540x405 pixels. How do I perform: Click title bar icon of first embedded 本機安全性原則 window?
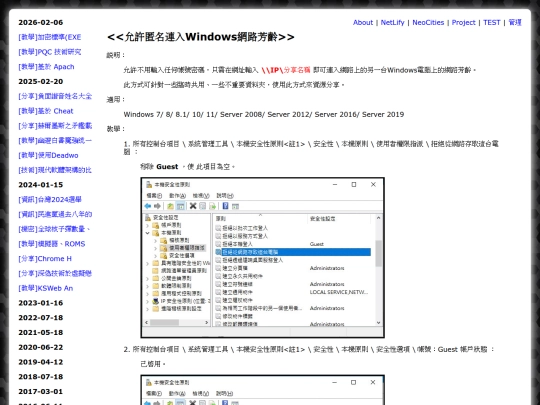149,185
